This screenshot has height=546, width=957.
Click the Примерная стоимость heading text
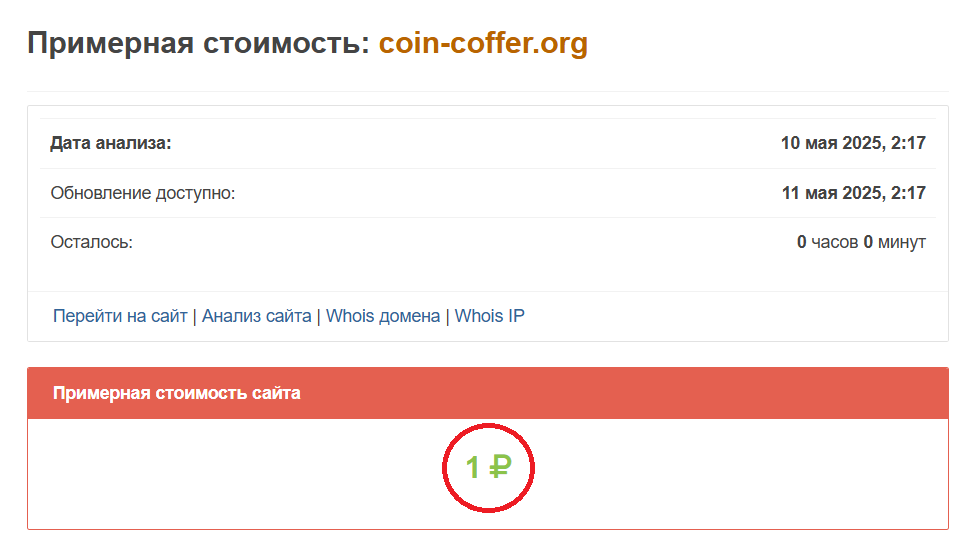(198, 44)
